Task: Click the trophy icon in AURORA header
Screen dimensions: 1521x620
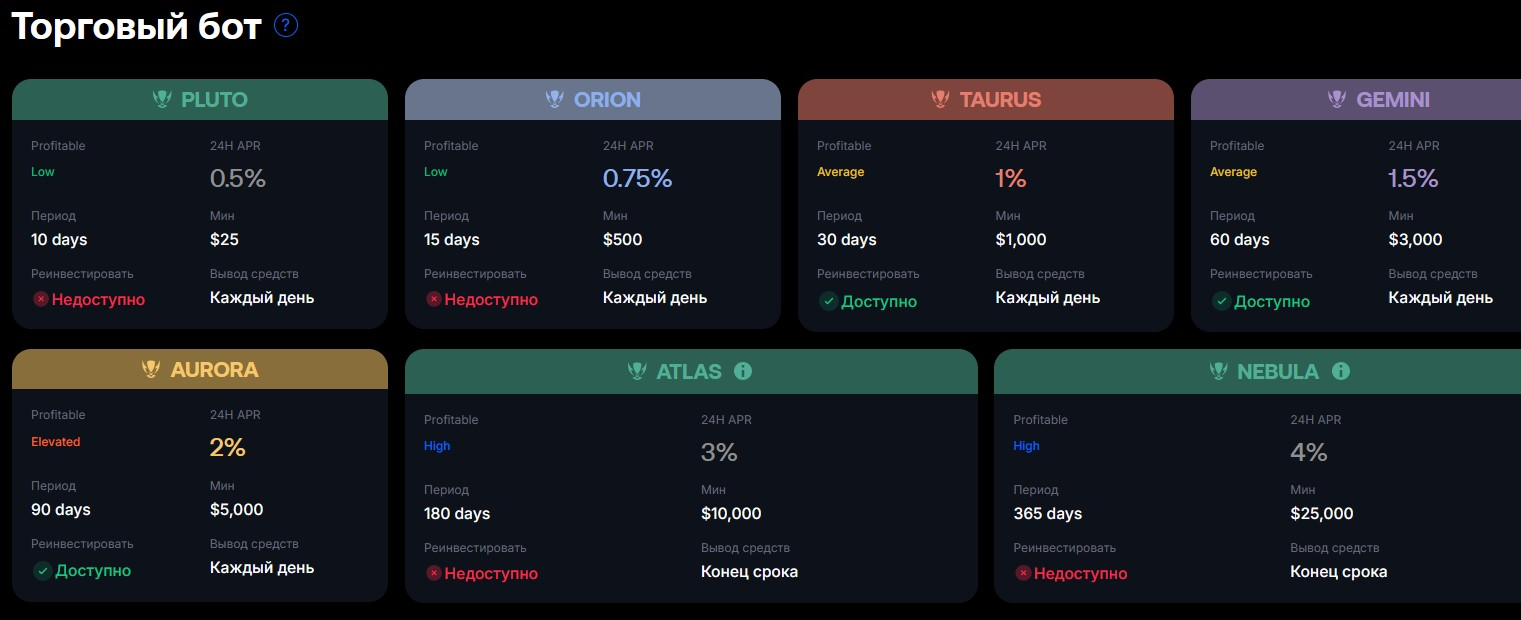Action: (151, 369)
